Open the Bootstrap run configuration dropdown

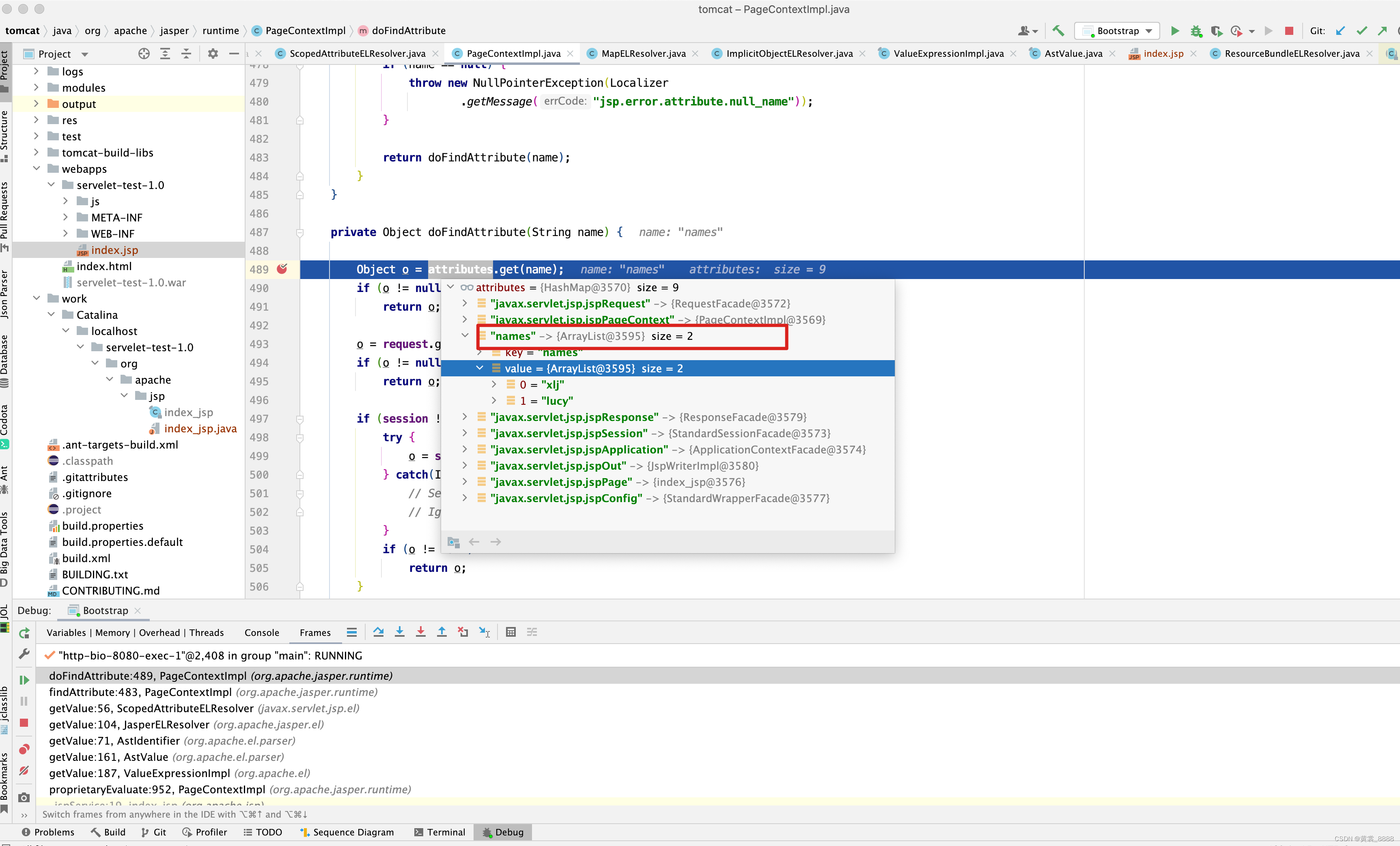[1118, 31]
